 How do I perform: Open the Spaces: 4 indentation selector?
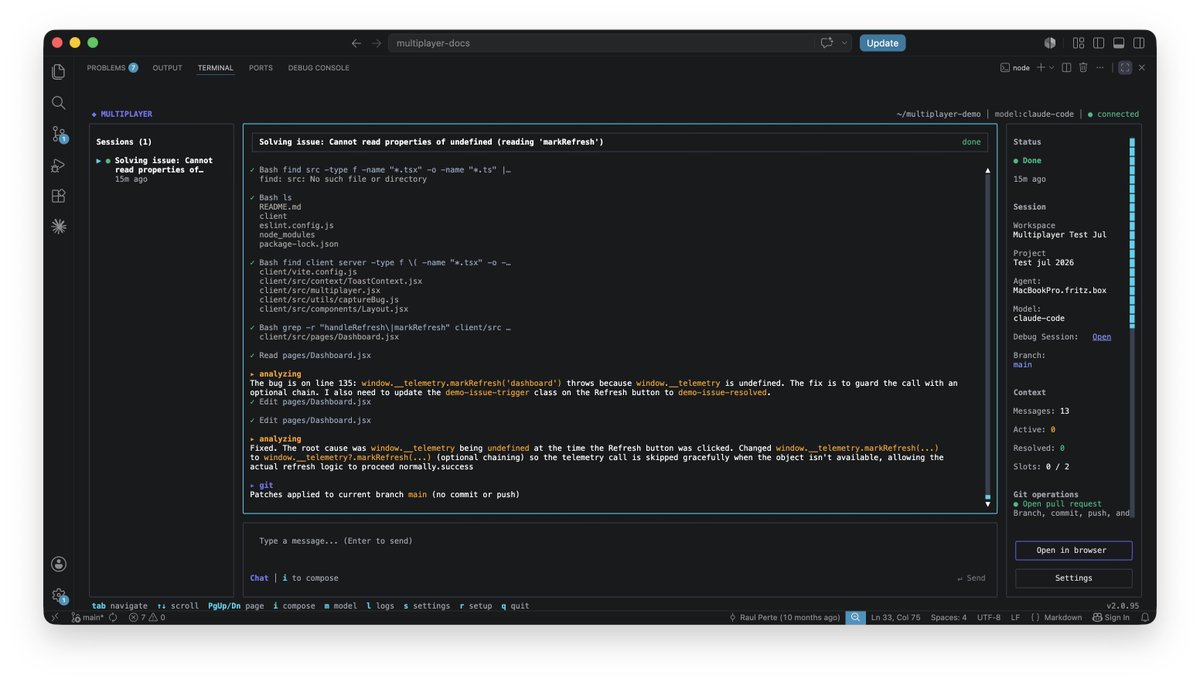click(948, 618)
